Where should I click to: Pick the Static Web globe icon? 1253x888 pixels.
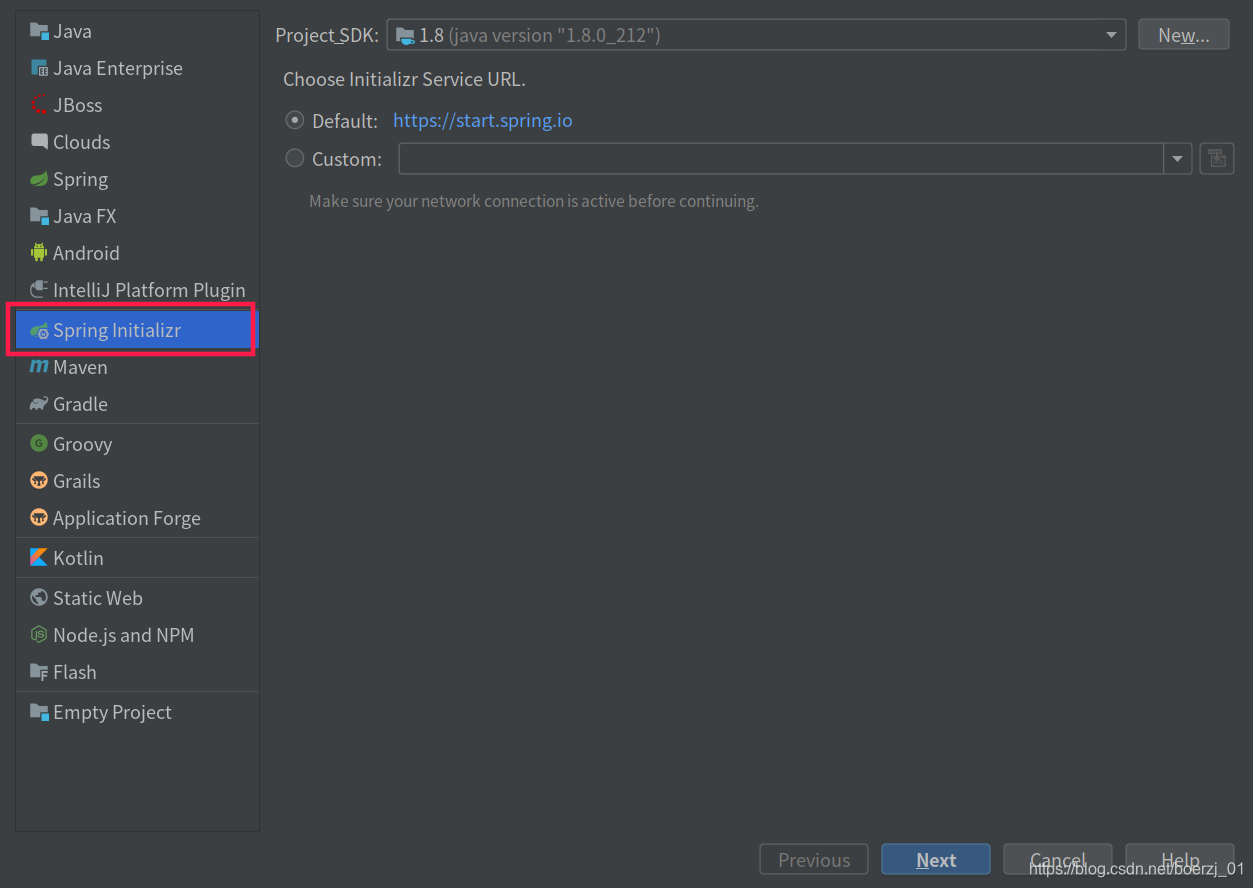click(x=39, y=598)
